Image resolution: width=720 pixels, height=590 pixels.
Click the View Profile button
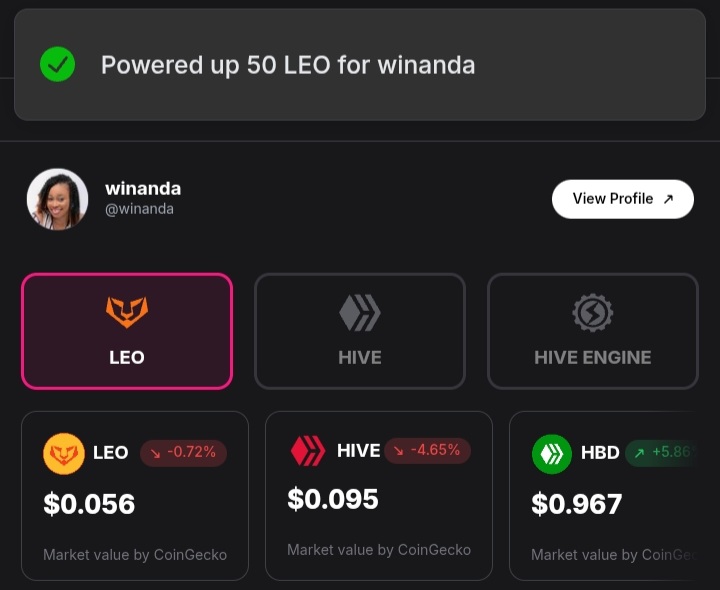coord(622,199)
